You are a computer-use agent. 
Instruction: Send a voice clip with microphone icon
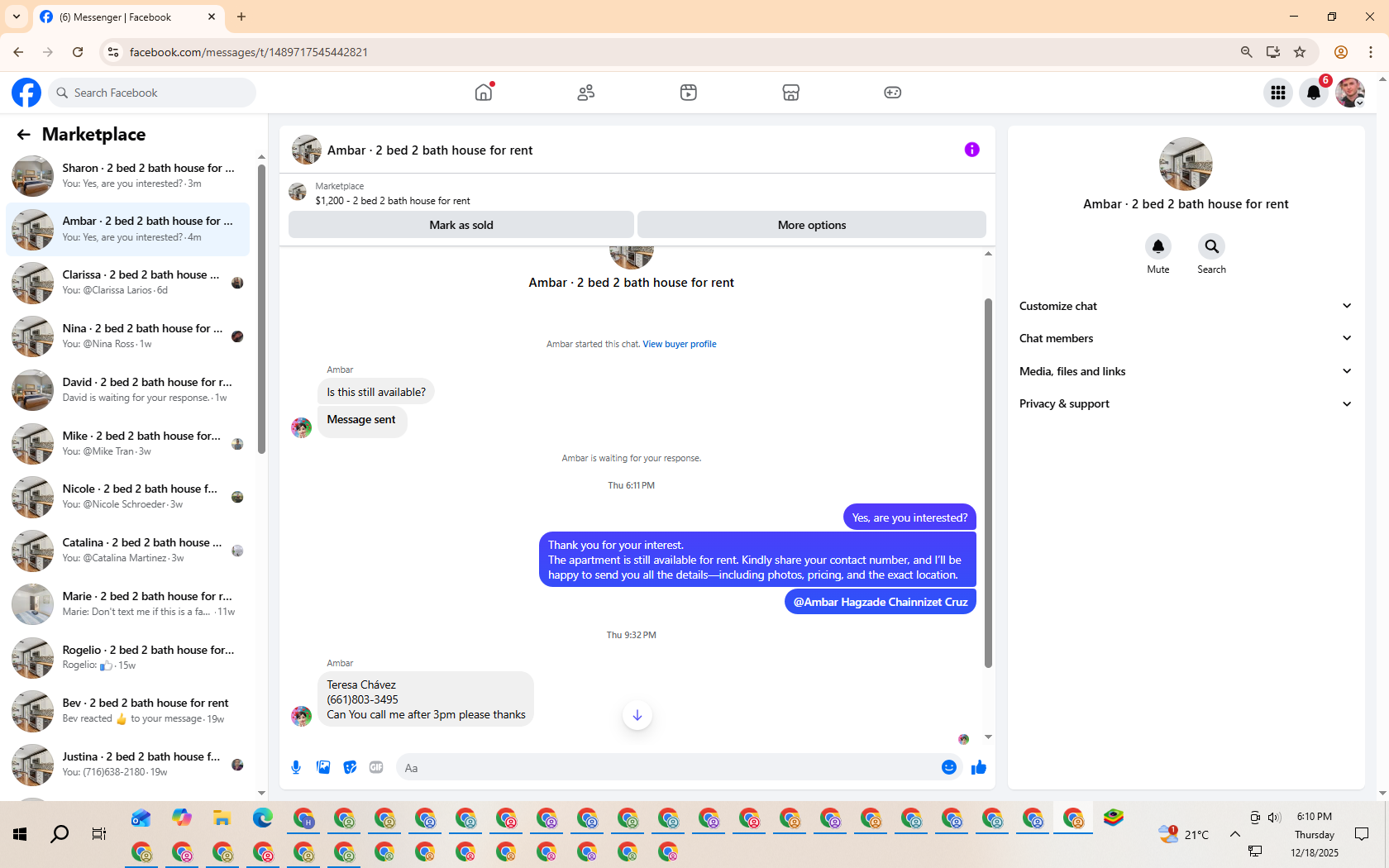point(296,768)
